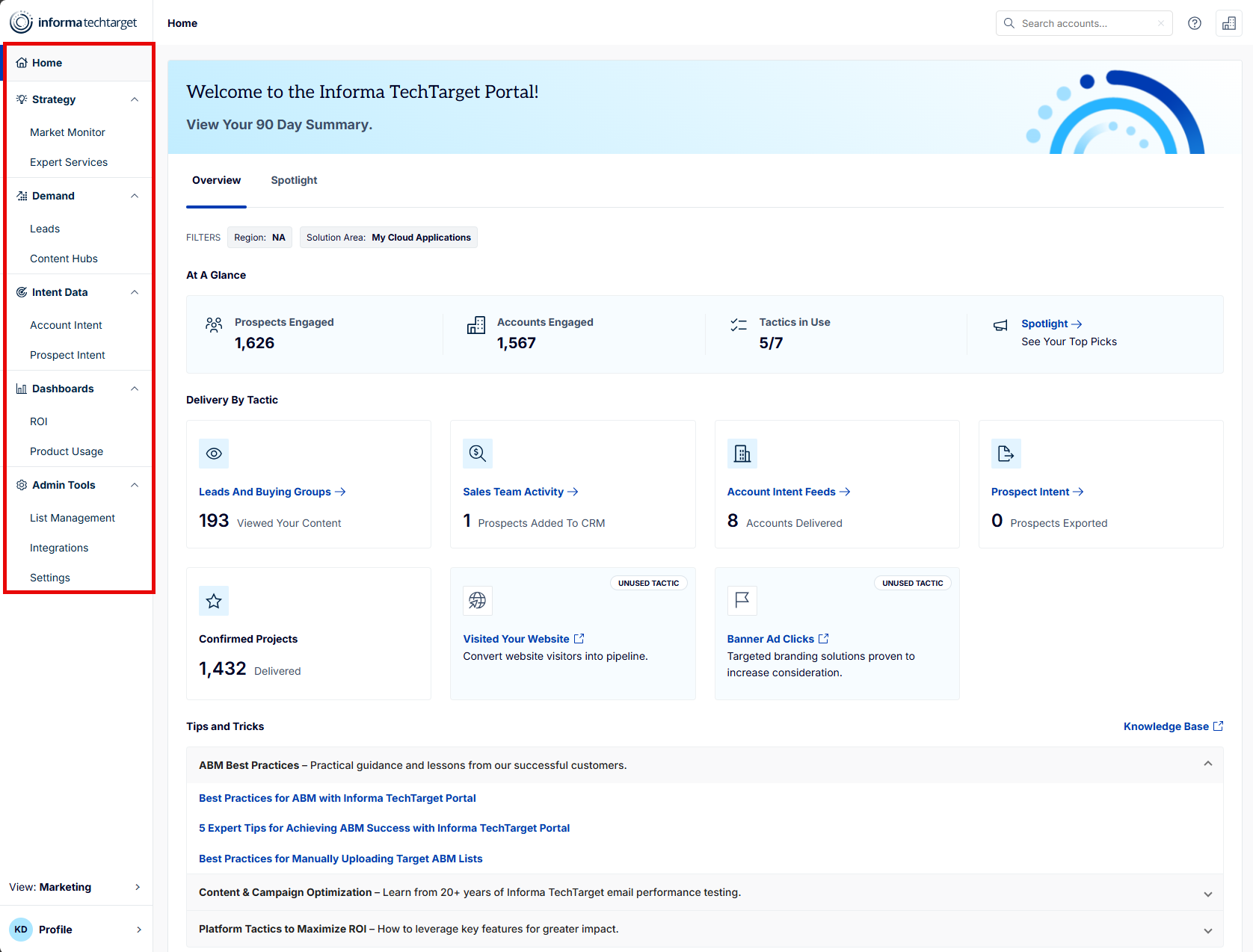Image resolution: width=1253 pixels, height=952 pixels.
Task: Open Market Monitor in the sidebar
Action: point(67,132)
